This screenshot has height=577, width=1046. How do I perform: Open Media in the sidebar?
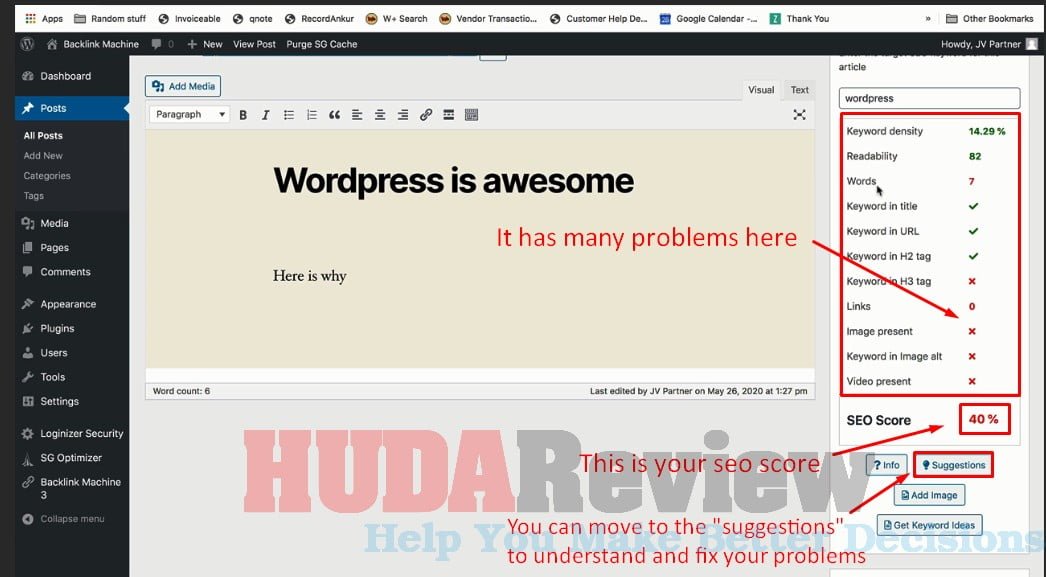tap(72, 223)
